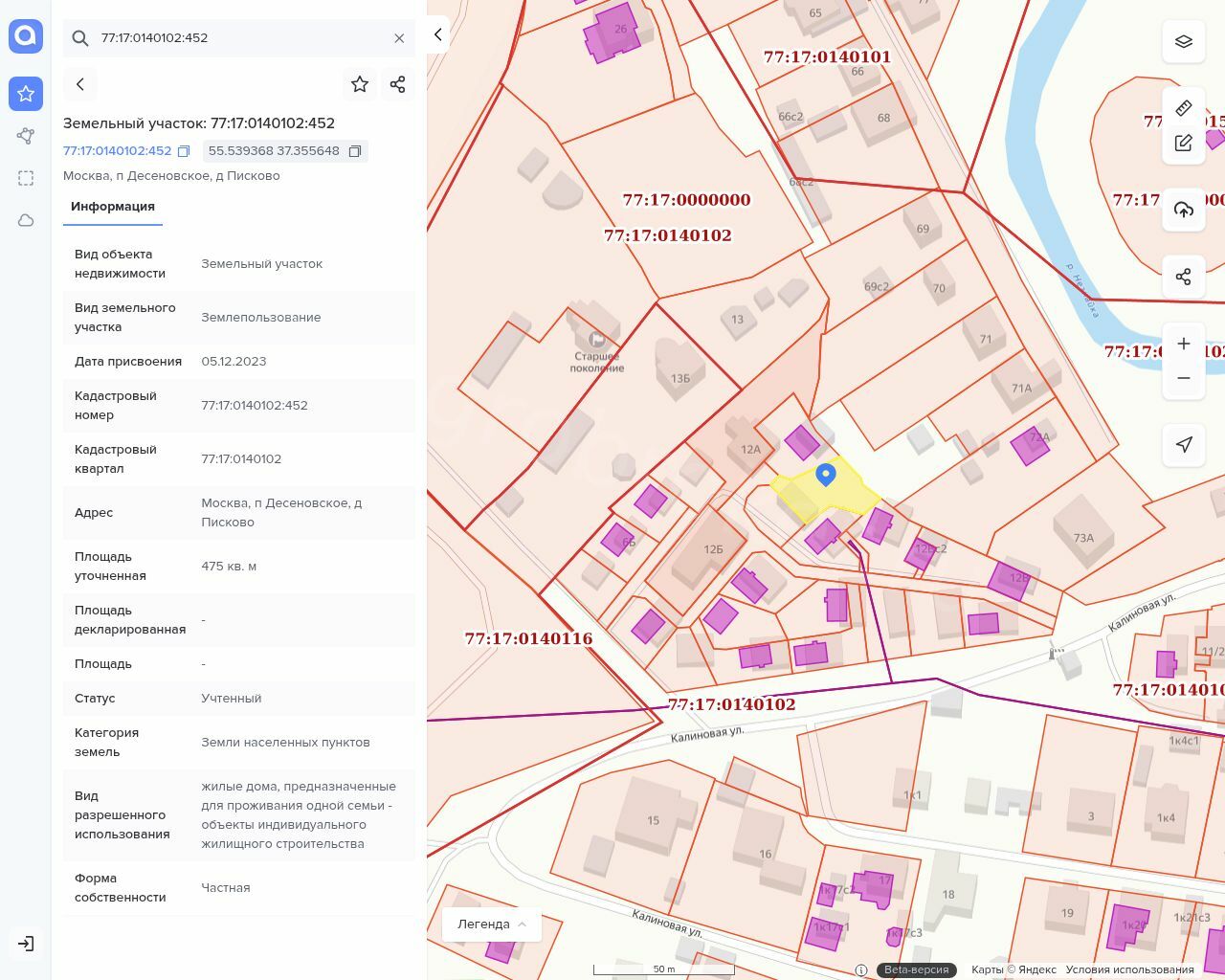The image size is (1225, 980).
Task: Zoom in on the map
Action: [x=1184, y=344]
